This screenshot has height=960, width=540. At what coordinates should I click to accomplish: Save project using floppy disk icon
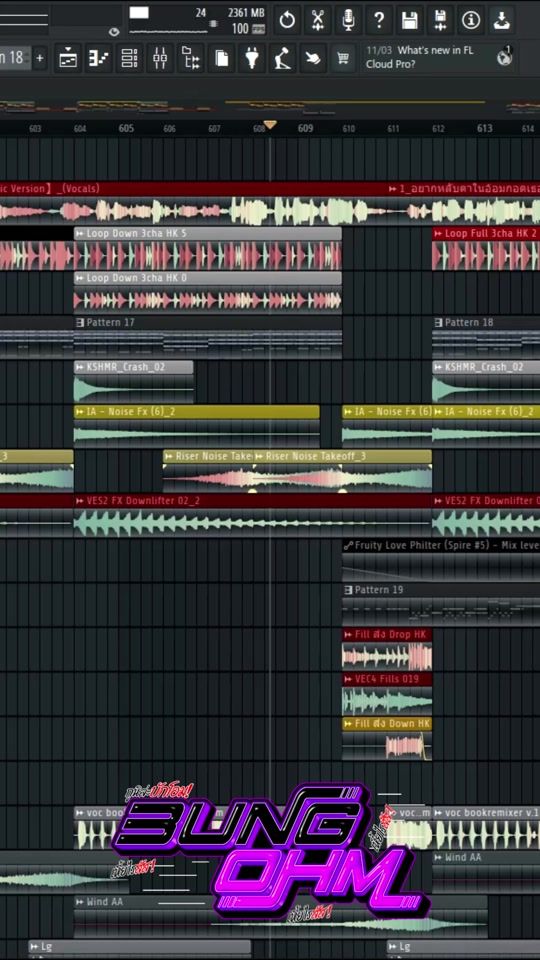[410, 20]
